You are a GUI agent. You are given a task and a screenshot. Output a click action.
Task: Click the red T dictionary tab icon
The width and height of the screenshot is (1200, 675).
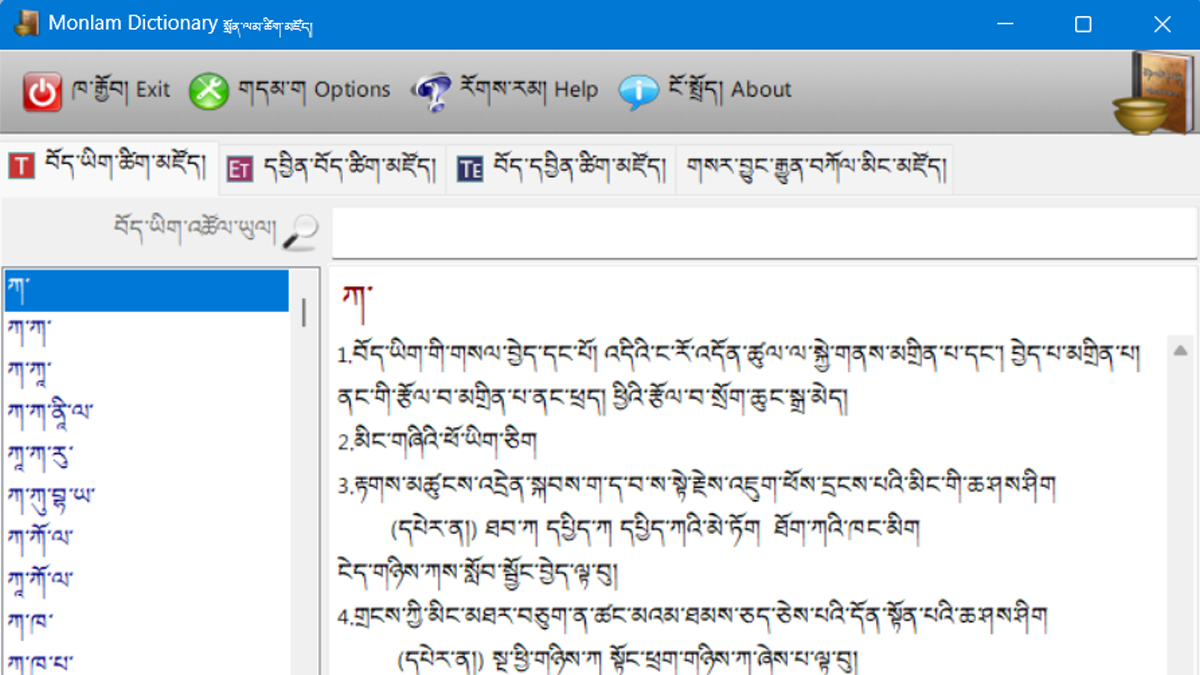coord(20,167)
